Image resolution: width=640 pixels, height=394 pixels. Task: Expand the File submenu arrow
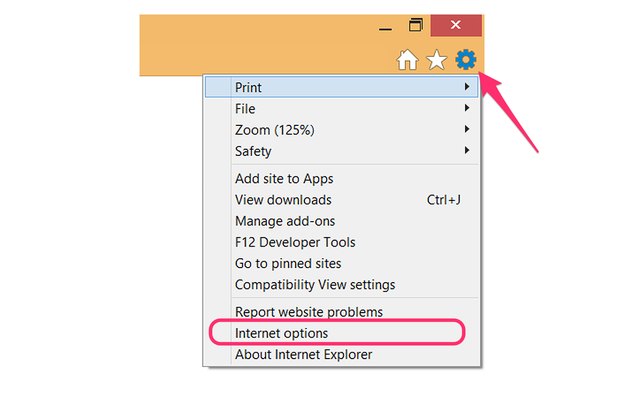pos(467,108)
